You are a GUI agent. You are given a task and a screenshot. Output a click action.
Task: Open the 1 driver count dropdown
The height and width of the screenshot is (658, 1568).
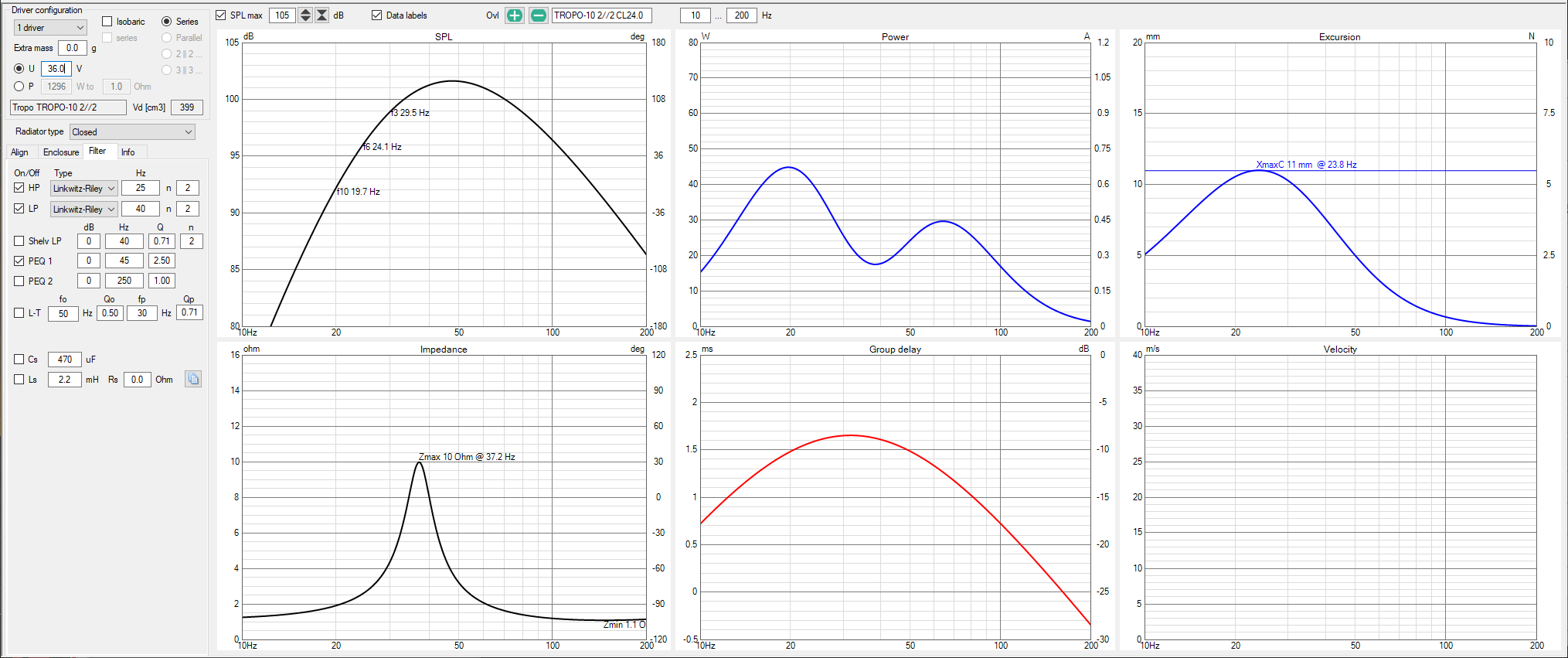50,28
